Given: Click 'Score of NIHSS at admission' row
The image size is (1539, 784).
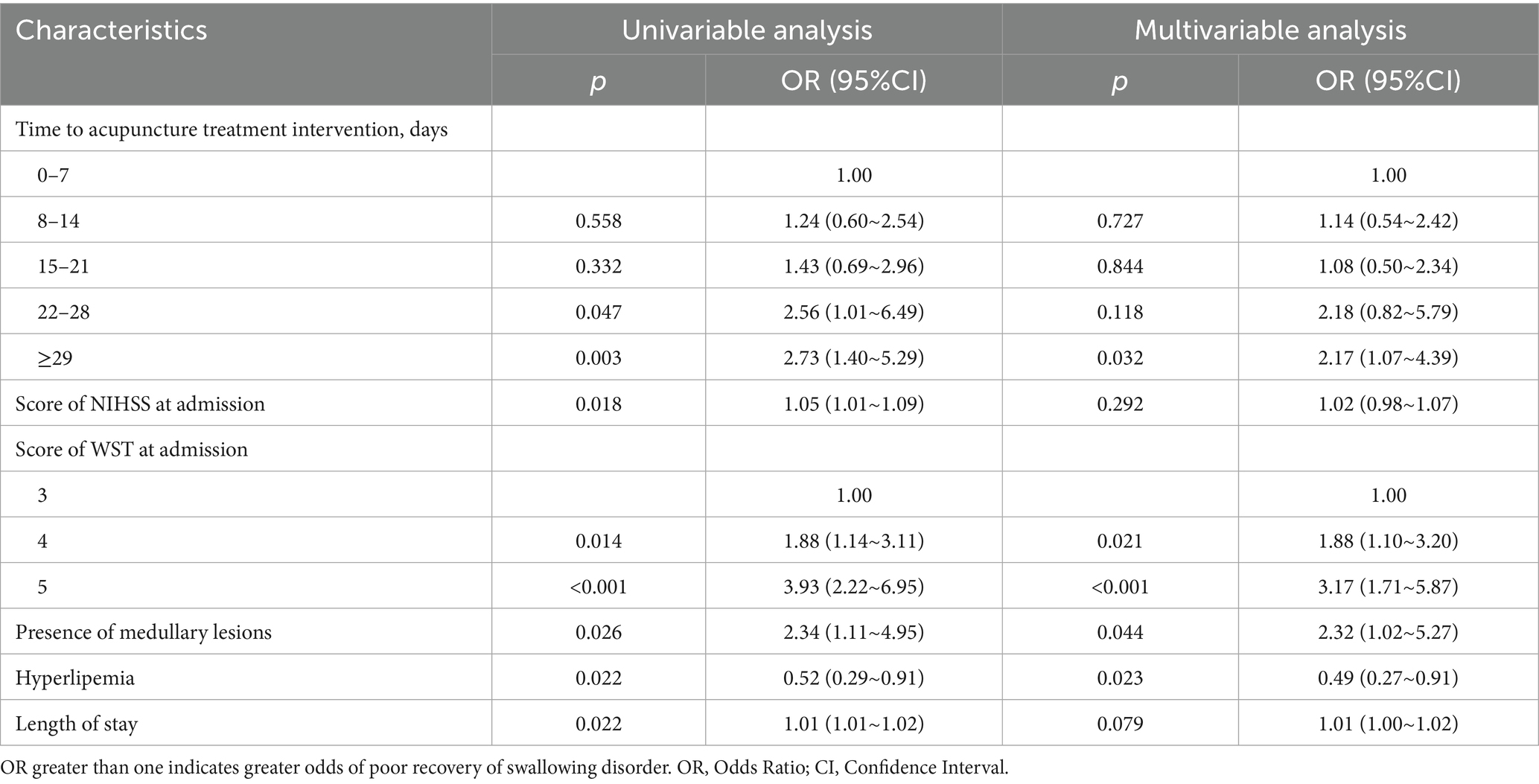Looking at the screenshot, I should click(x=140, y=404).
